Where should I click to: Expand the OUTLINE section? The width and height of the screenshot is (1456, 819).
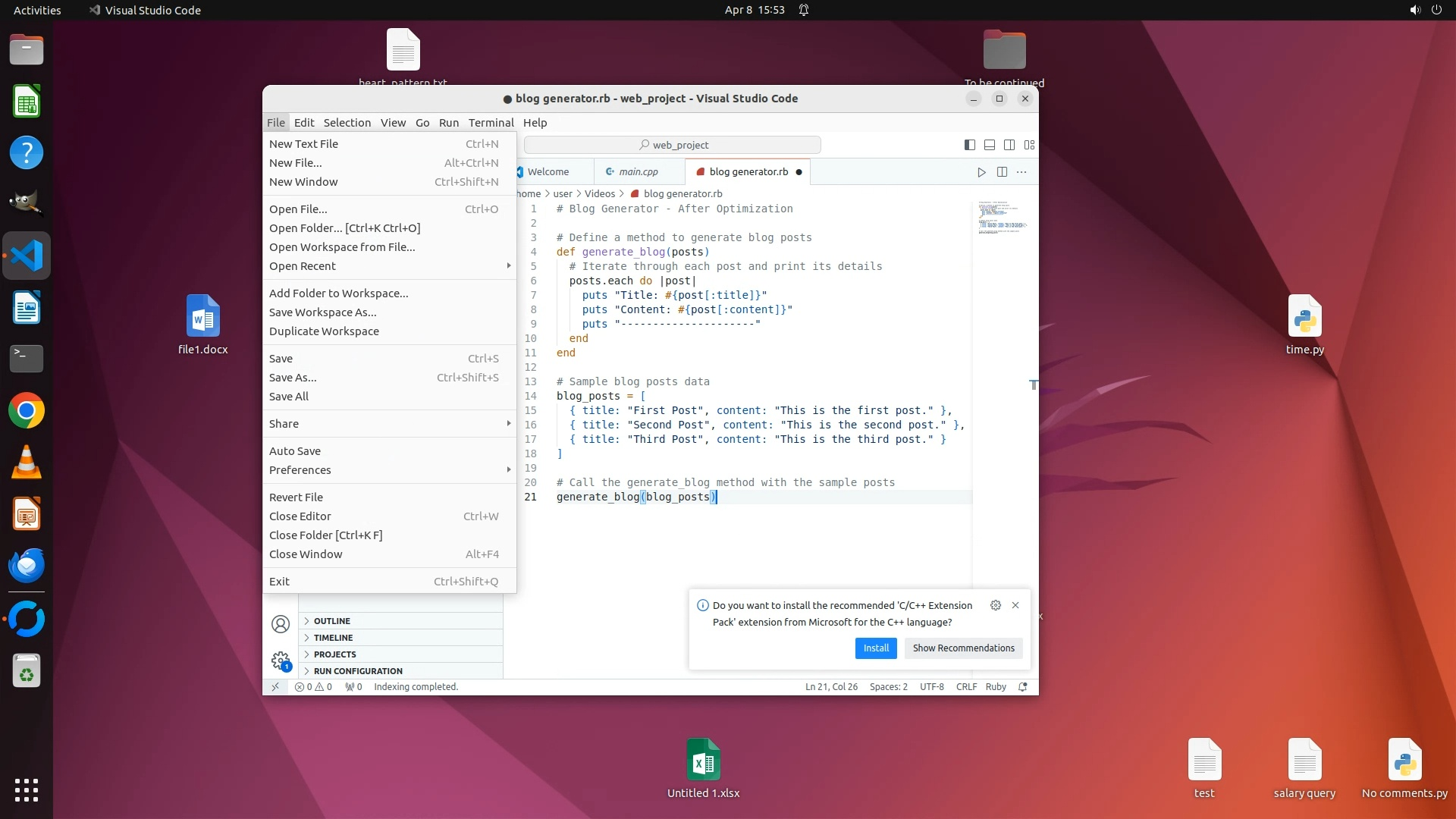pyautogui.click(x=331, y=621)
